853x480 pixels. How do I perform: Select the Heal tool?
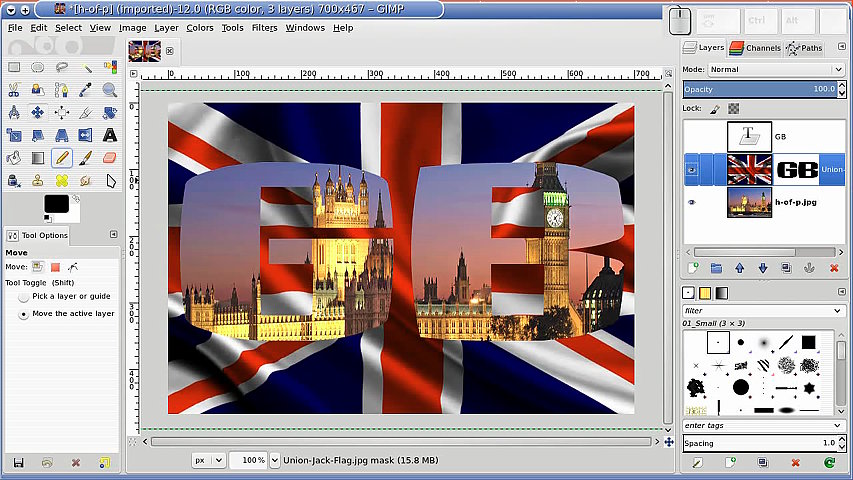[61, 181]
